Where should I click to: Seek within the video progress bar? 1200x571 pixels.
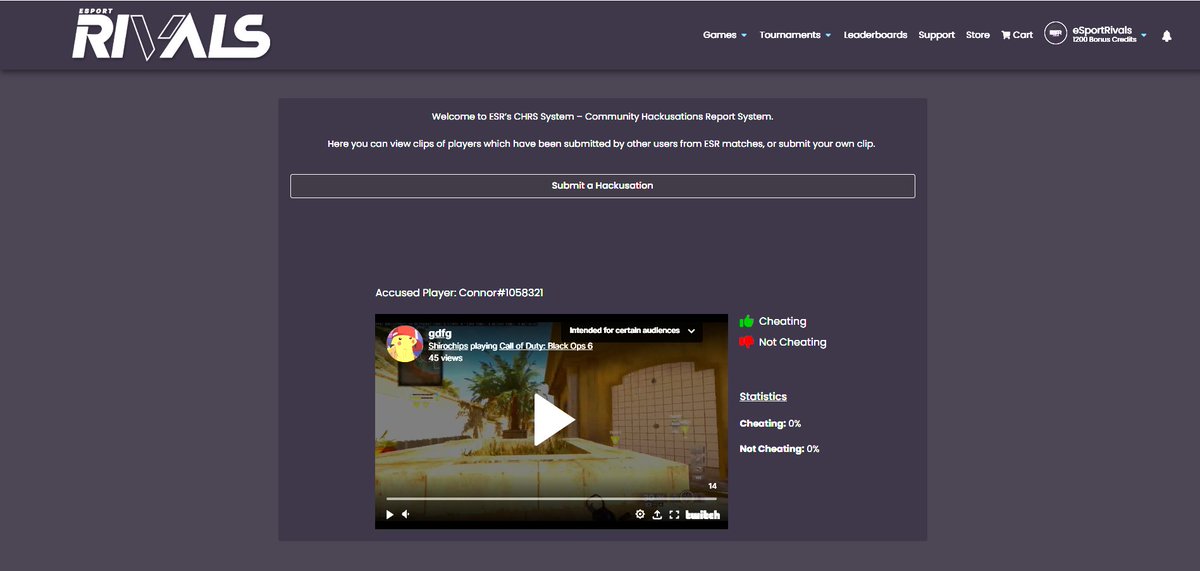[551, 498]
